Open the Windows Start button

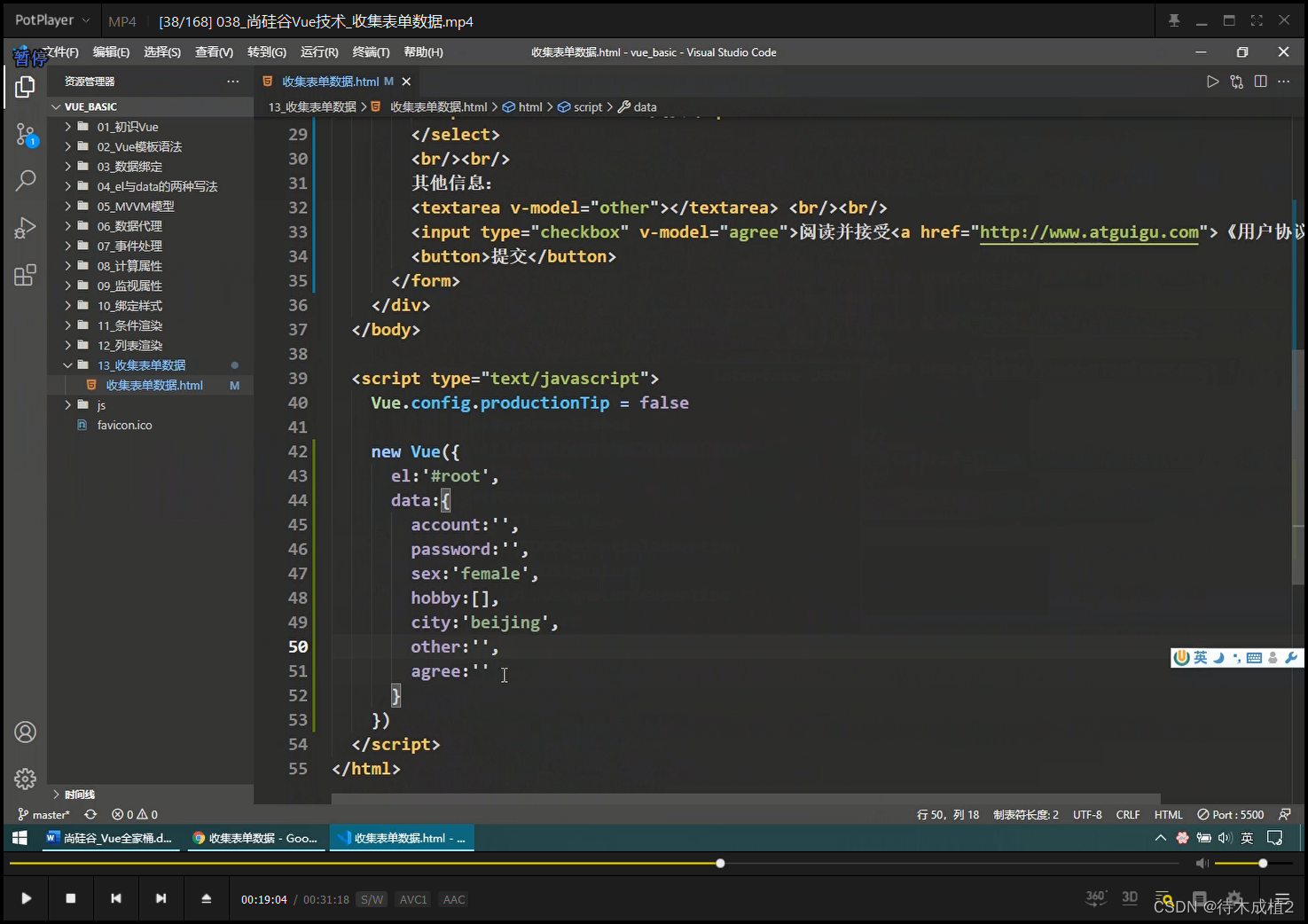point(20,838)
